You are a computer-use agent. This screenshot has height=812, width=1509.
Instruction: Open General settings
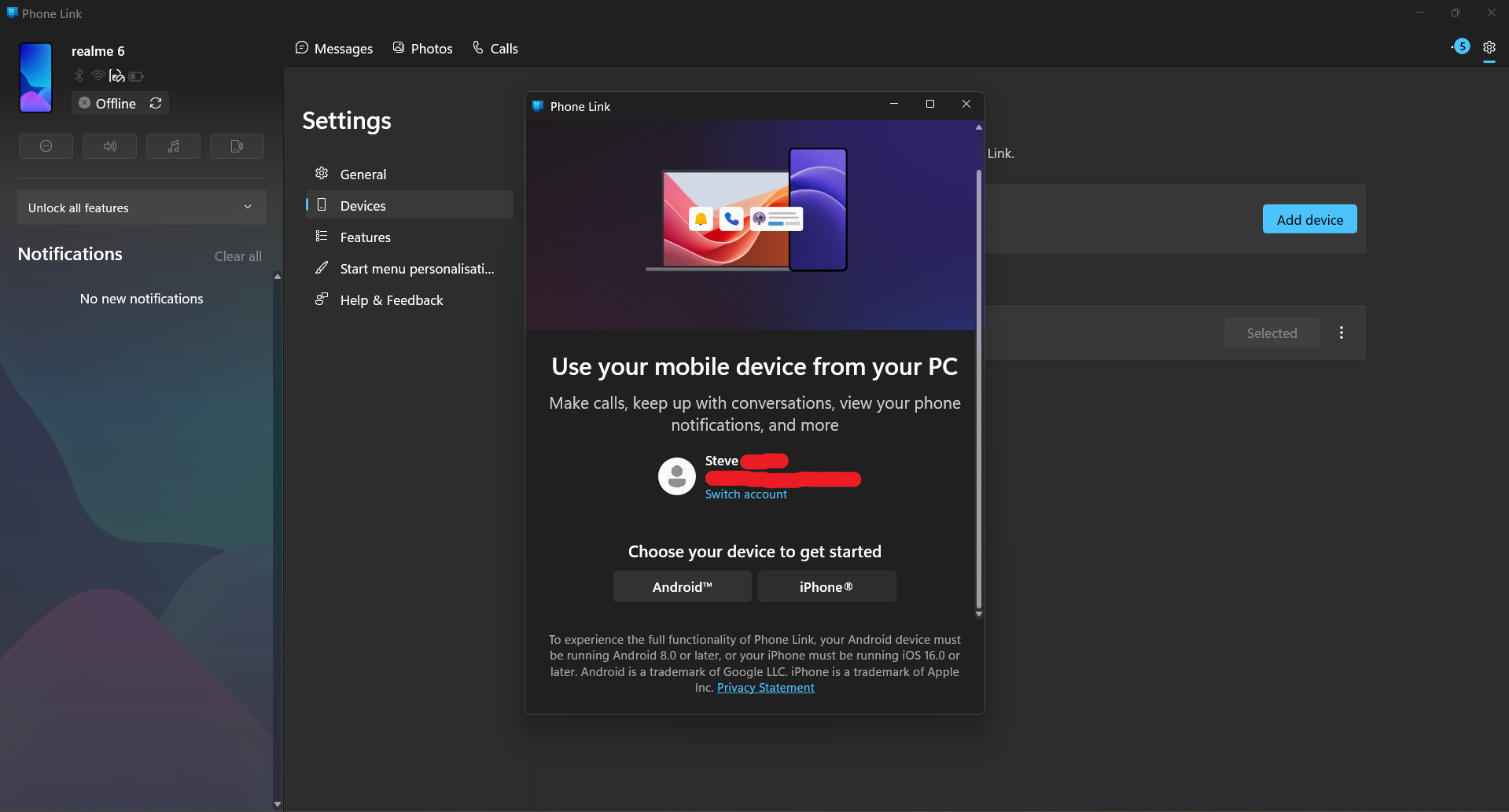pyautogui.click(x=409, y=174)
